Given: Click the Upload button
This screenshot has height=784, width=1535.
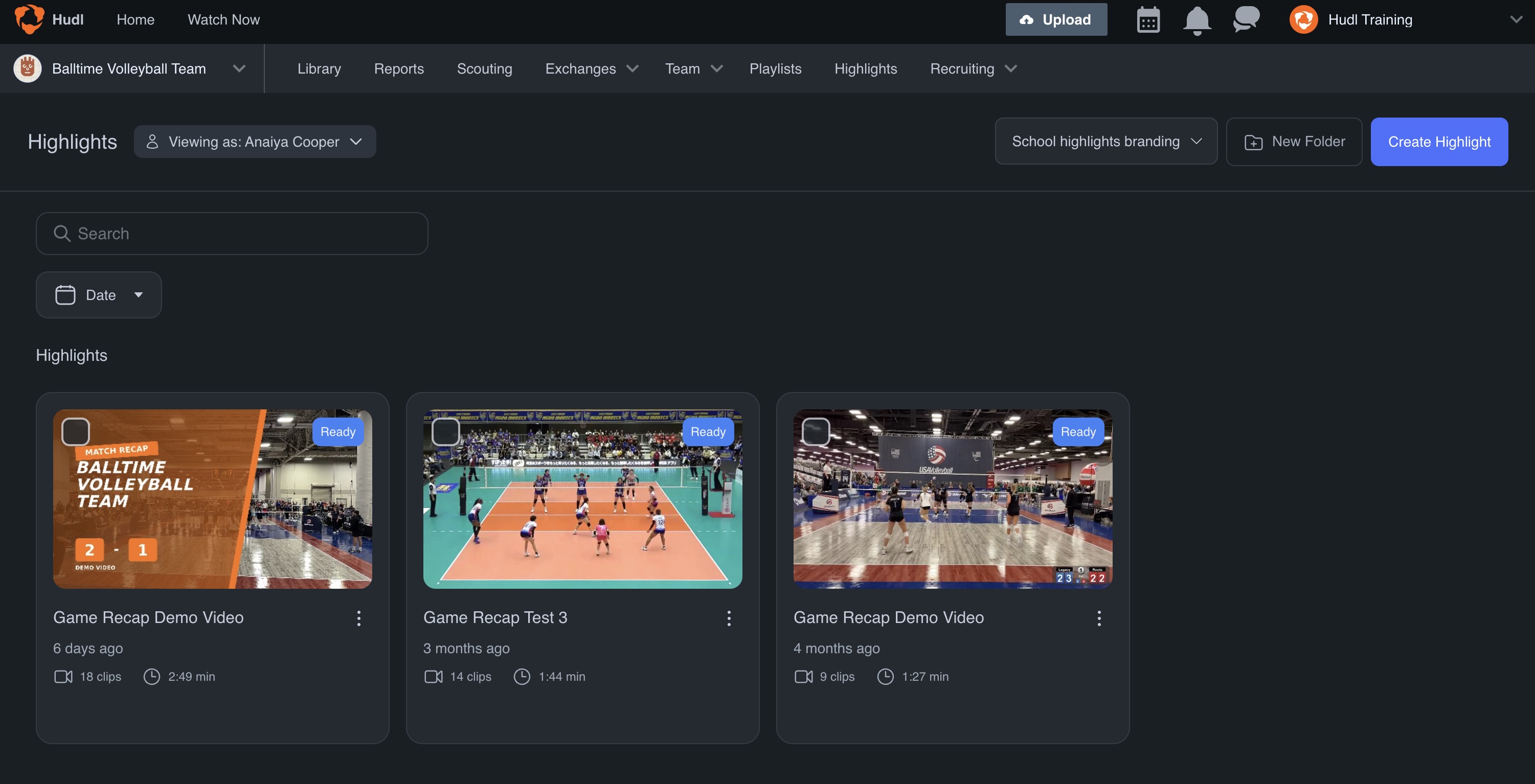Looking at the screenshot, I should [x=1056, y=19].
